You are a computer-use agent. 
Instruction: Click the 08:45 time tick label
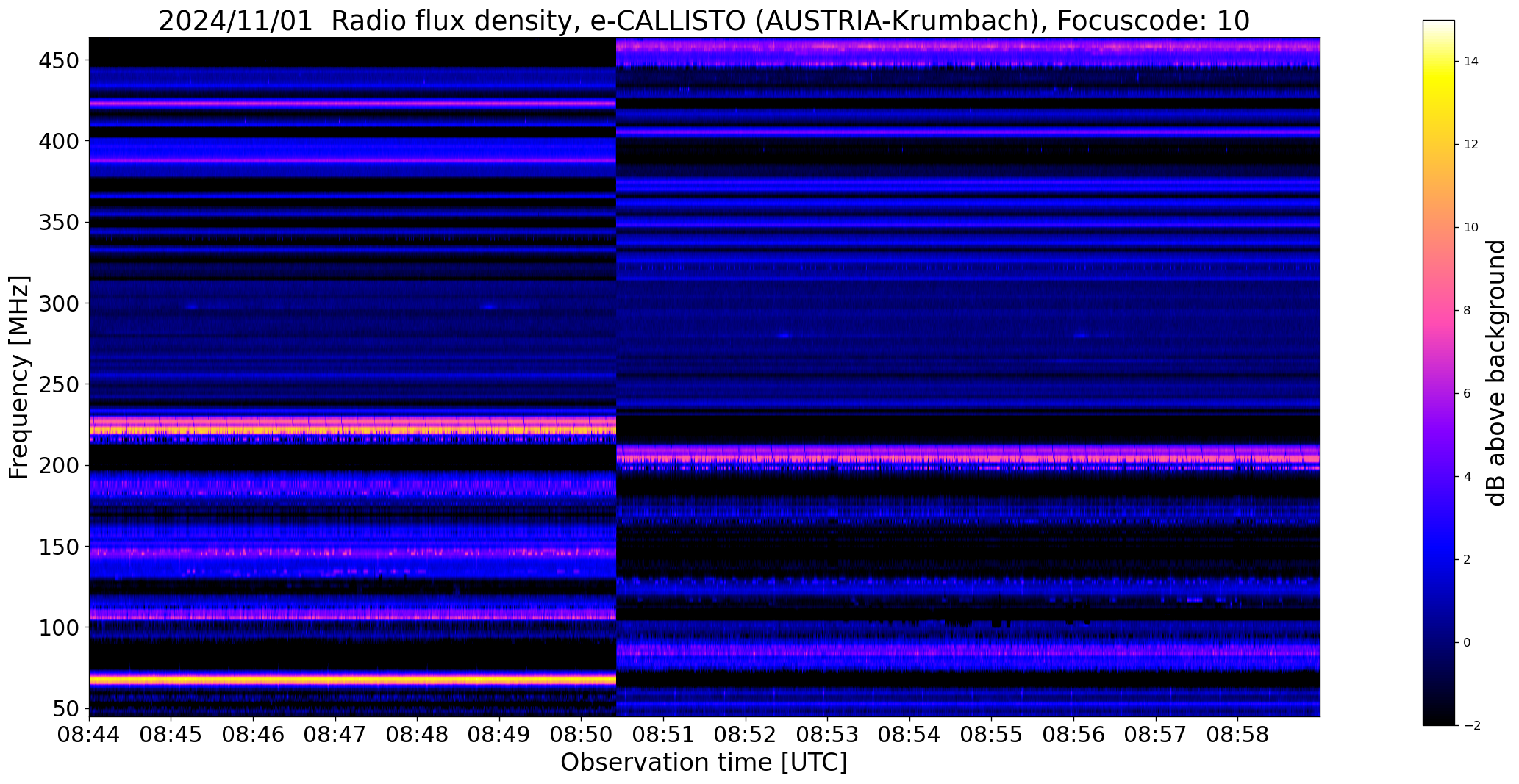(x=171, y=736)
